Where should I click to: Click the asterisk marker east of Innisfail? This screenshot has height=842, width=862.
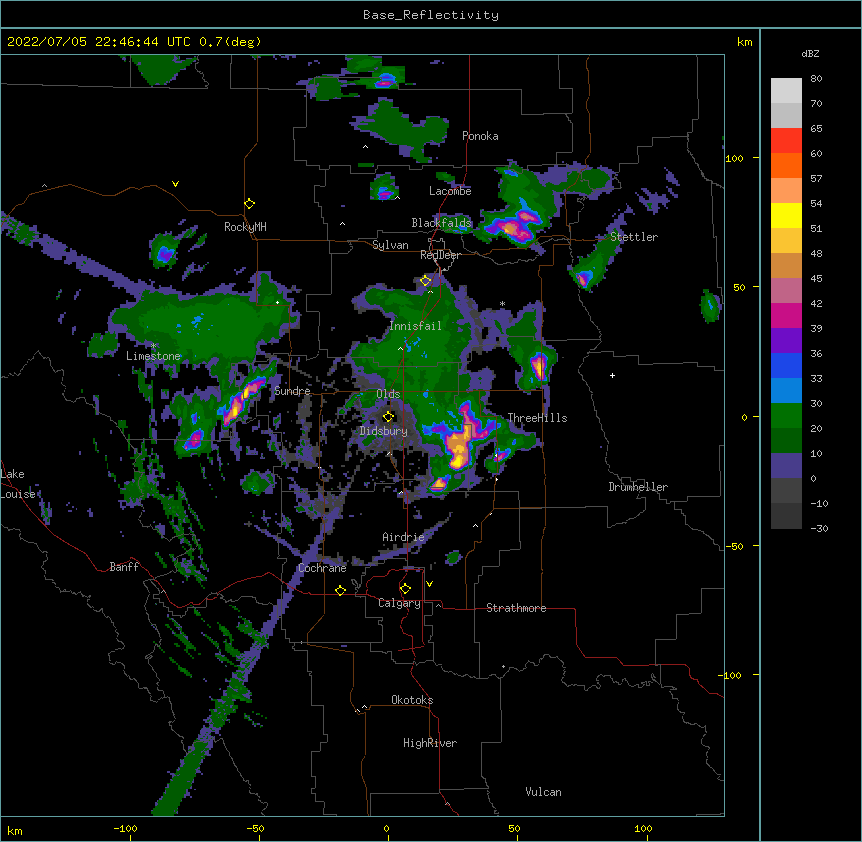point(502,303)
